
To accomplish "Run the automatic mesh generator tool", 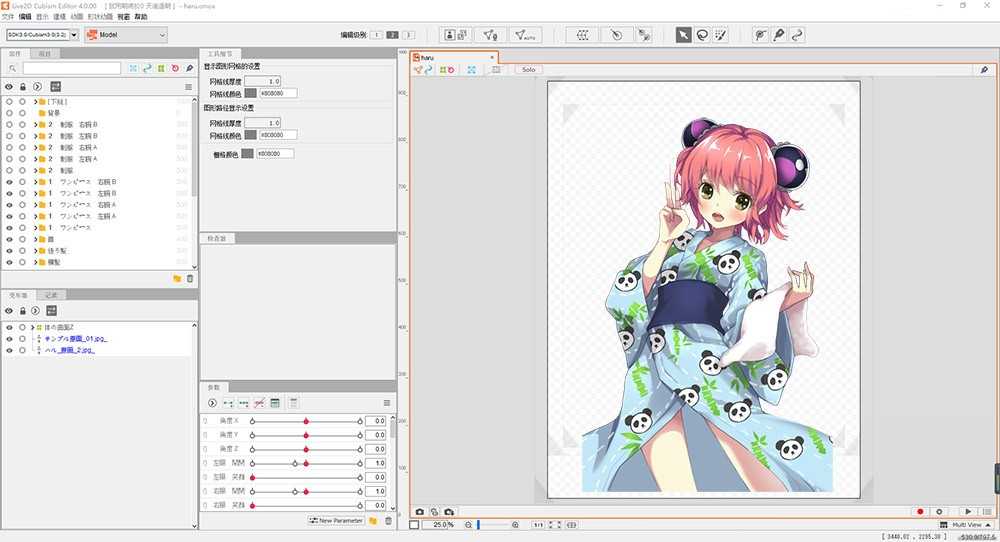I will coord(525,35).
